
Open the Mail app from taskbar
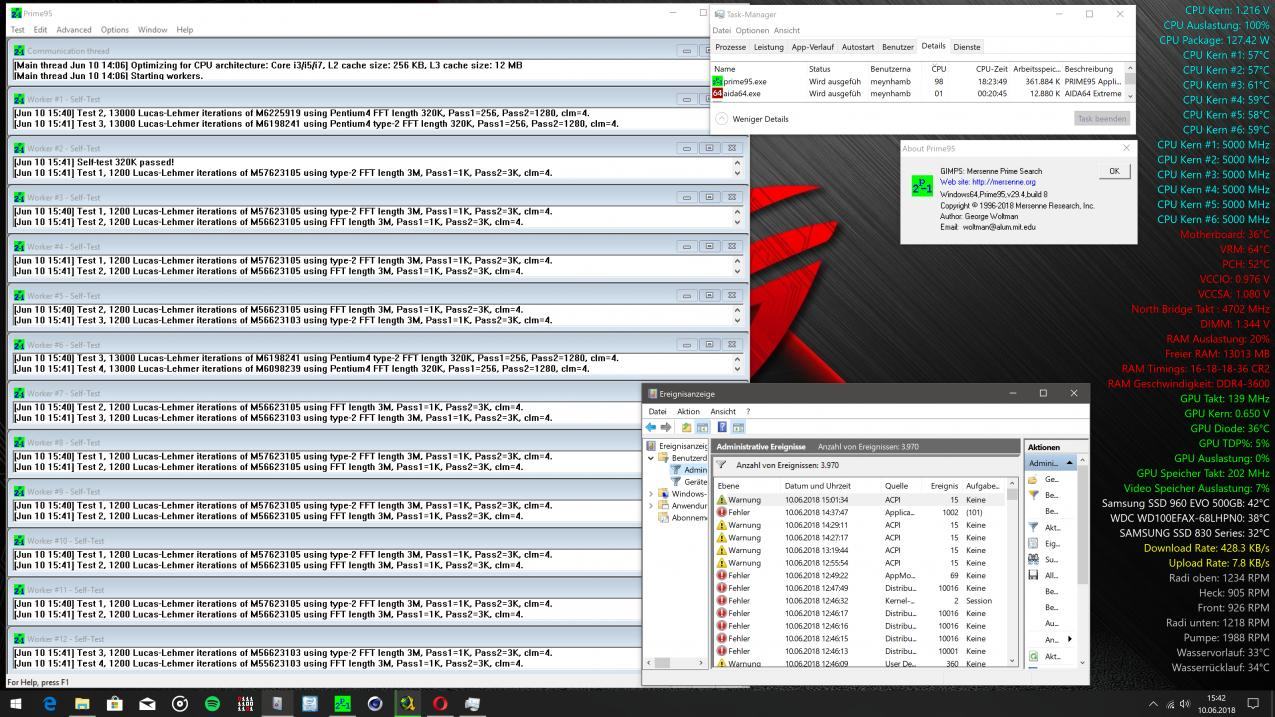(x=147, y=703)
